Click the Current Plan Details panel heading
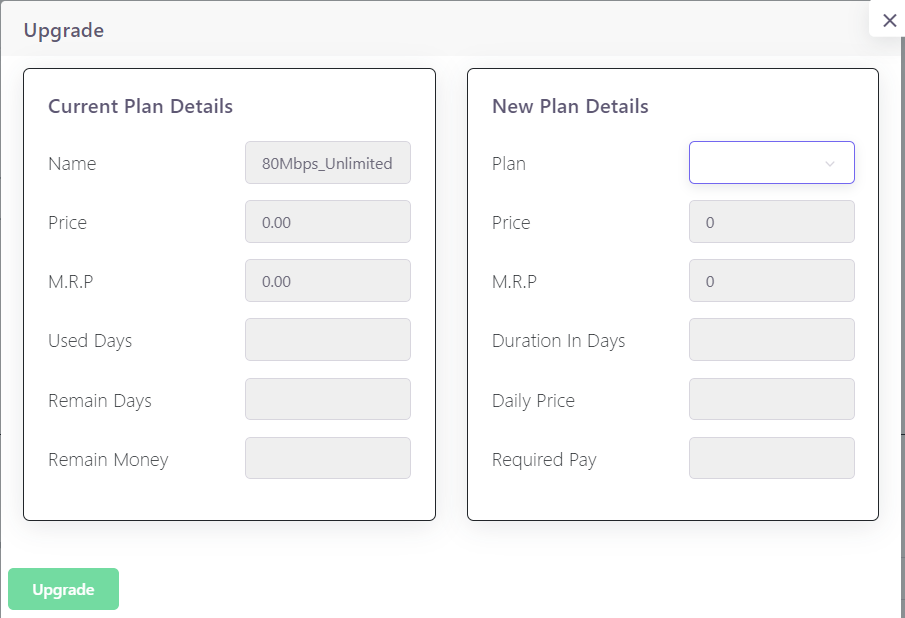 coord(140,106)
